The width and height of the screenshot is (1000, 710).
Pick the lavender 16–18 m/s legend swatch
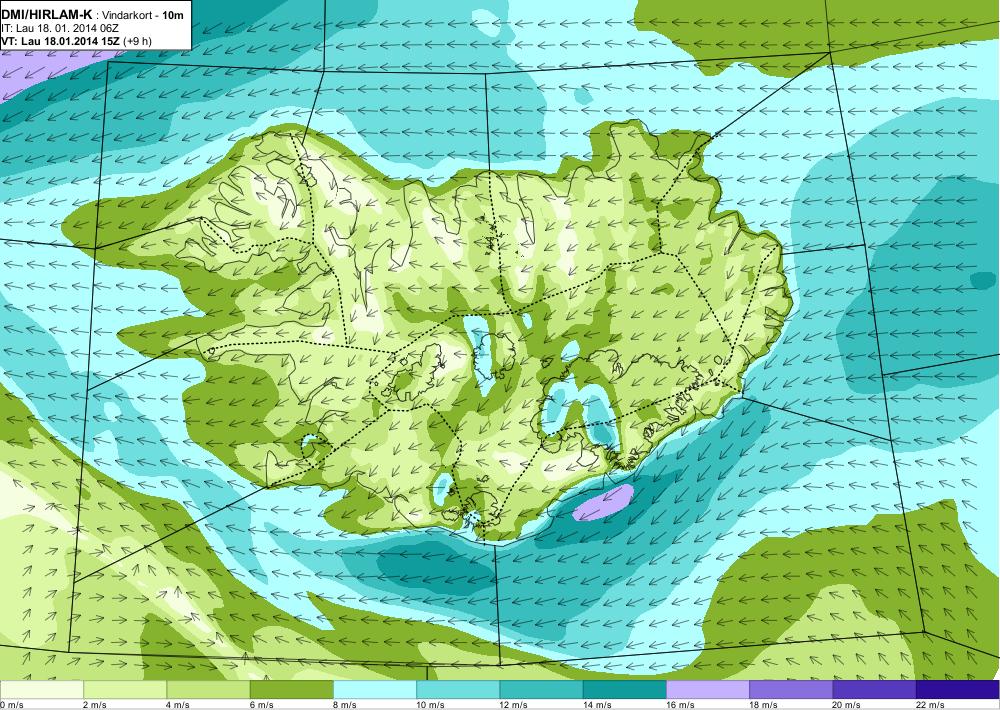pyautogui.click(x=708, y=690)
